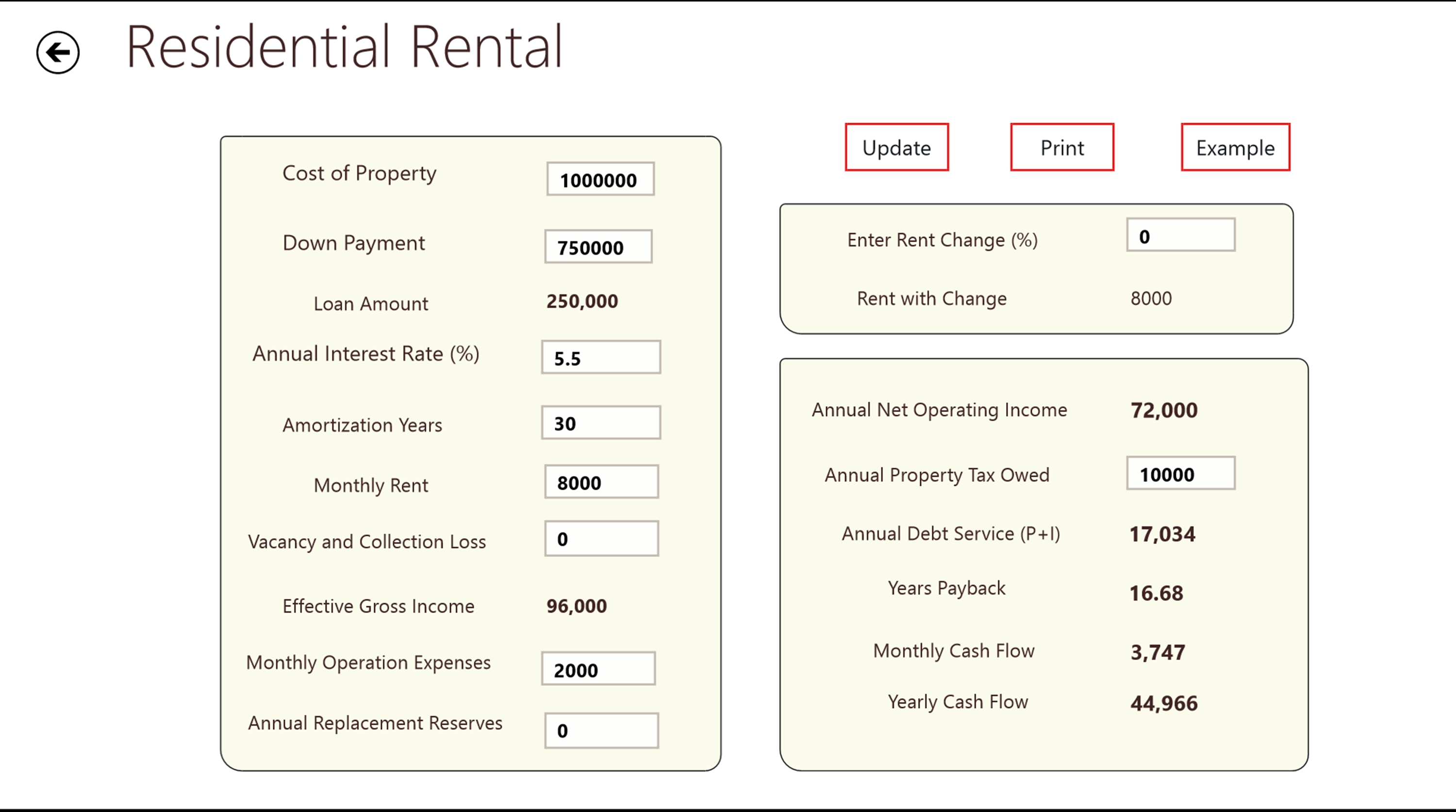
Task: Click the Yearly Cash Flow value
Action: (1163, 703)
